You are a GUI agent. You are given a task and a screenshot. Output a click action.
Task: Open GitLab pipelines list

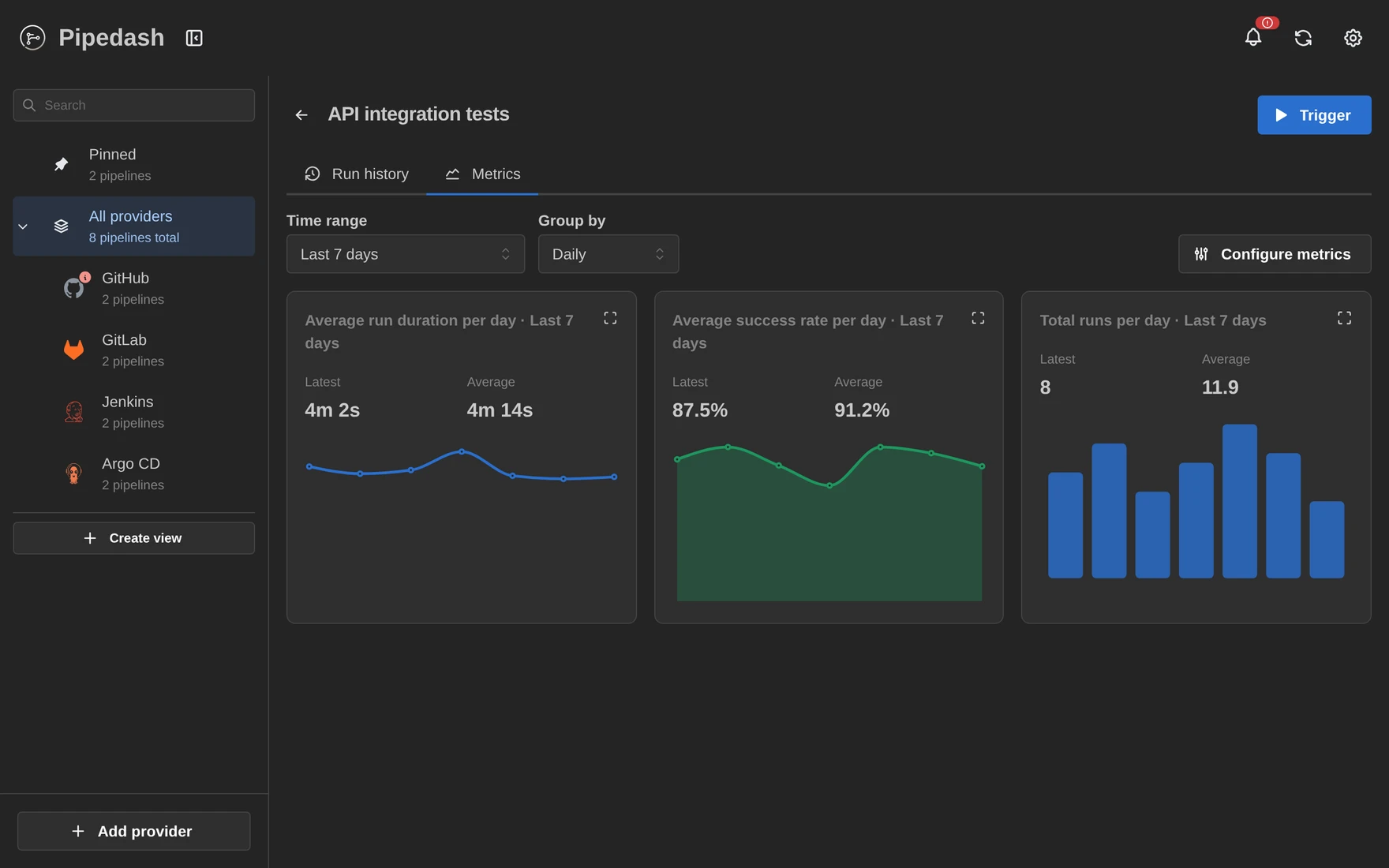pos(133,350)
